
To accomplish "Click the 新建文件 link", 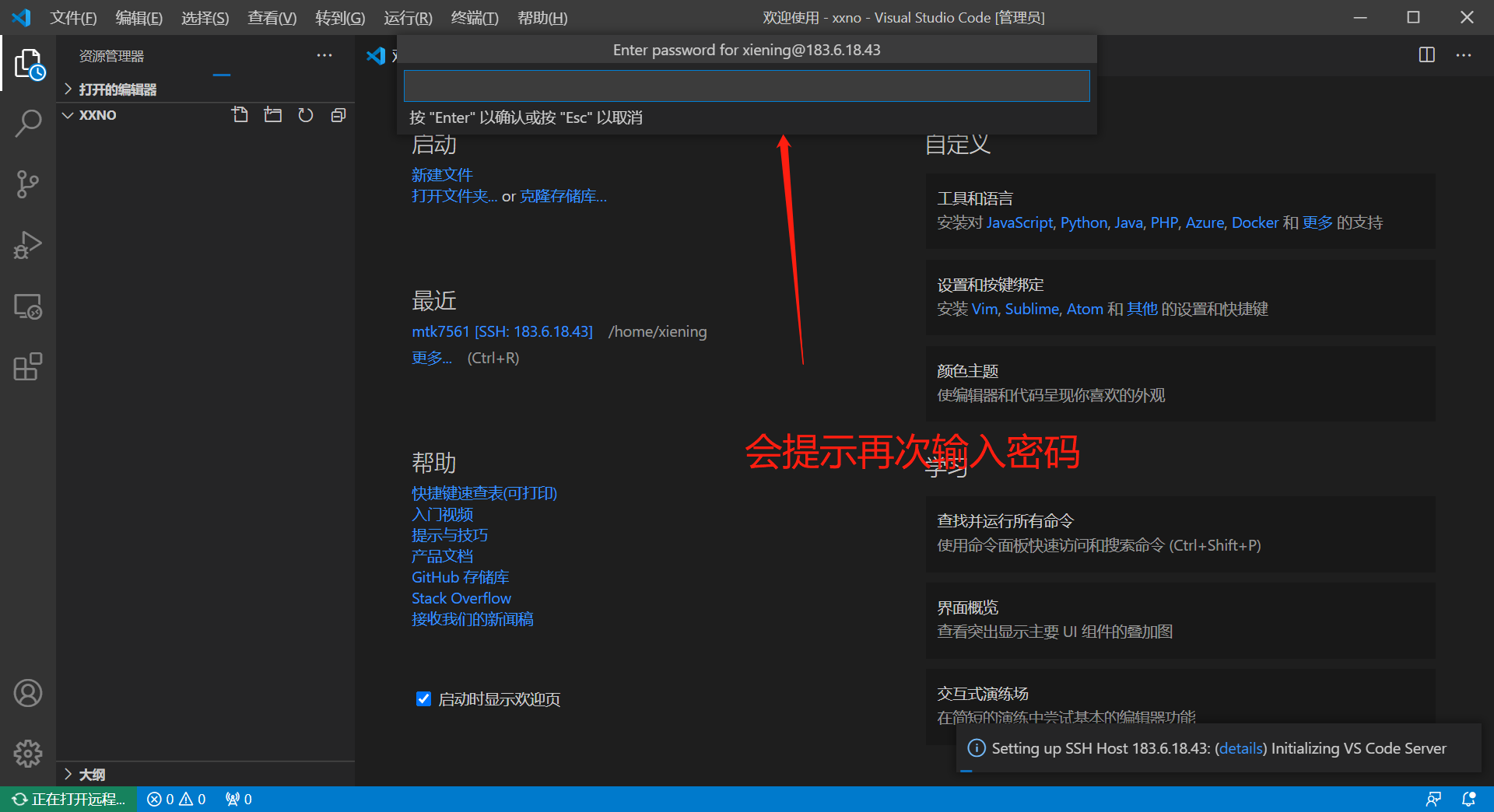I will (442, 175).
